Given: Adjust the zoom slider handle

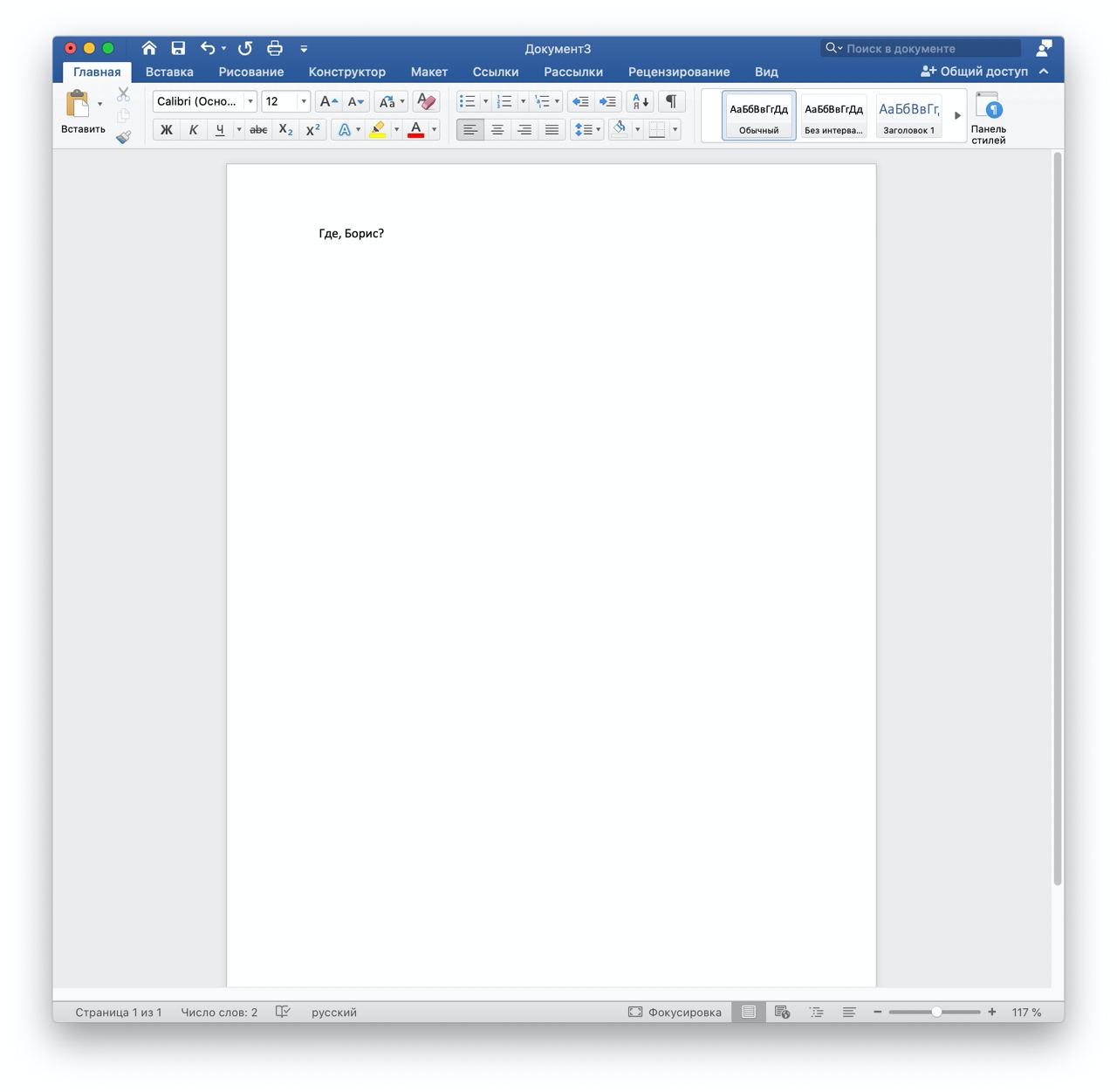Looking at the screenshot, I should (936, 1013).
